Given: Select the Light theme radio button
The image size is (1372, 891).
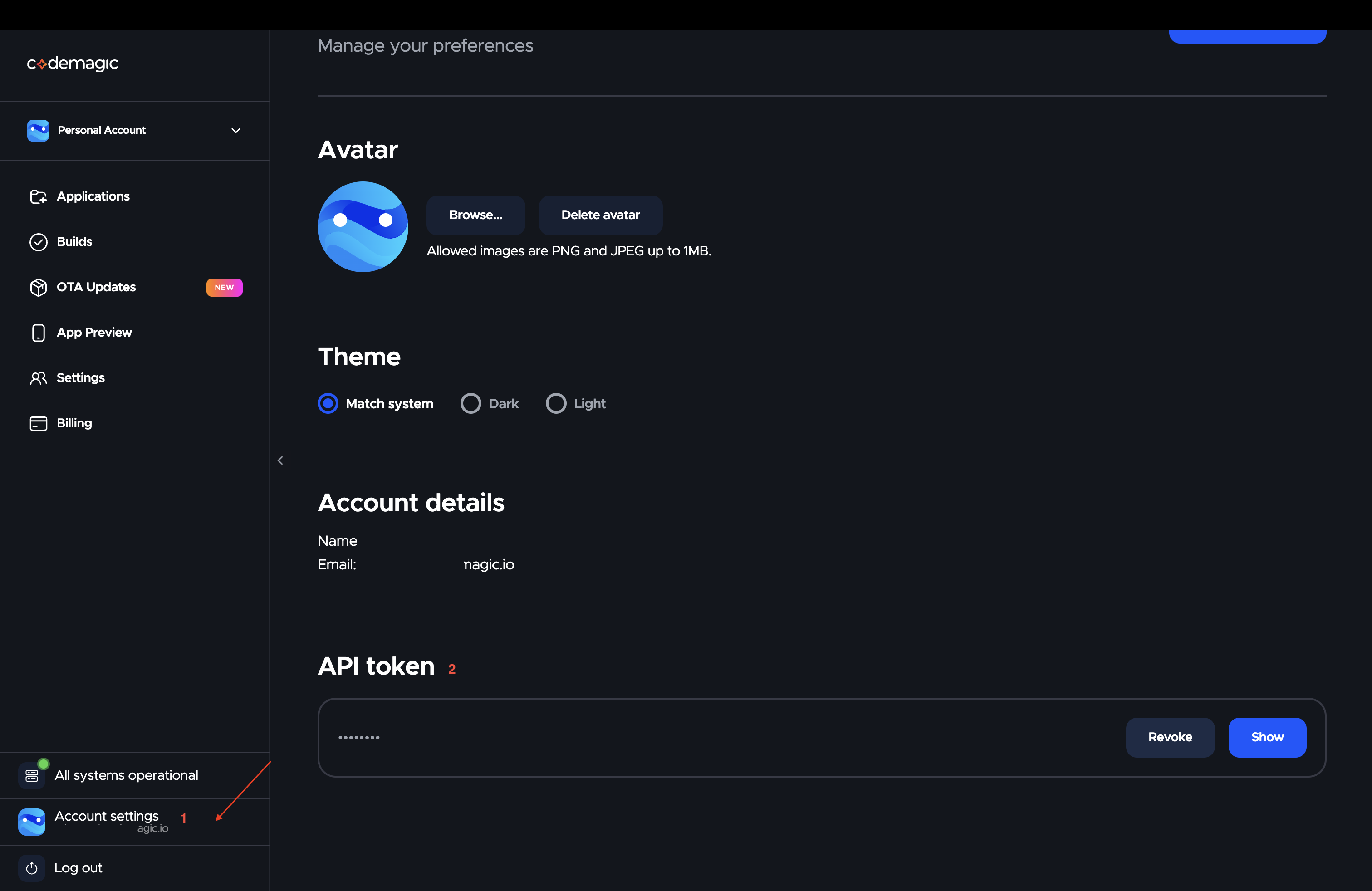Looking at the screenshot, I should pyautogui.click(x=556, y=403).
